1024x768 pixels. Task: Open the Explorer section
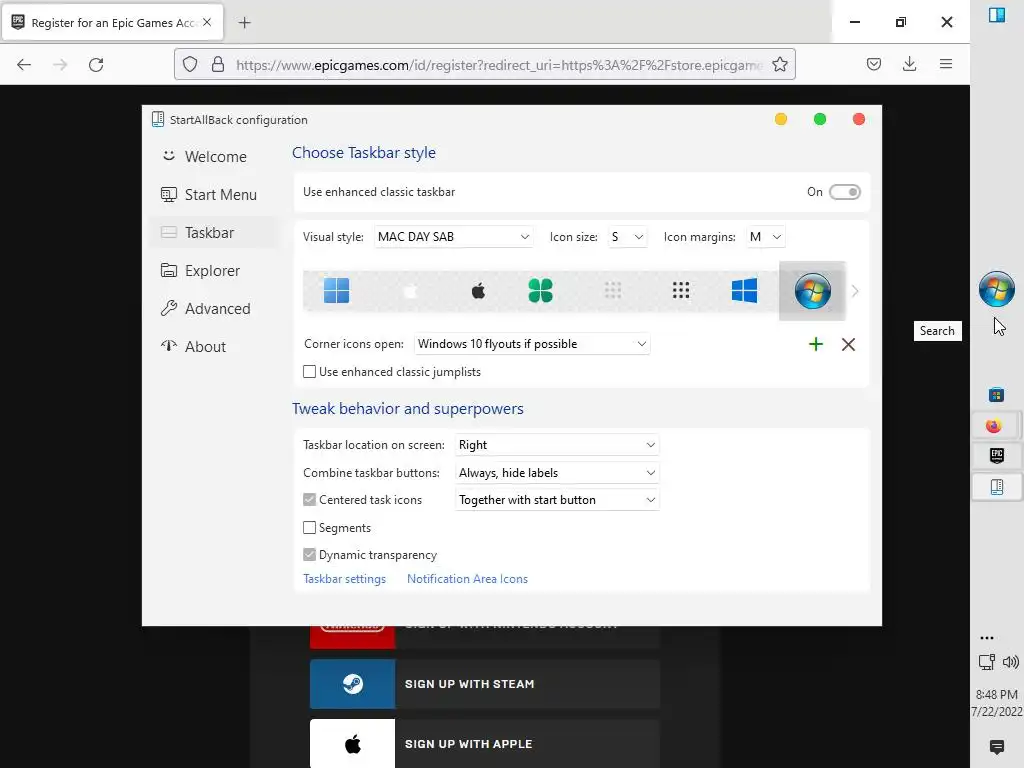click(x=213, y=270)
